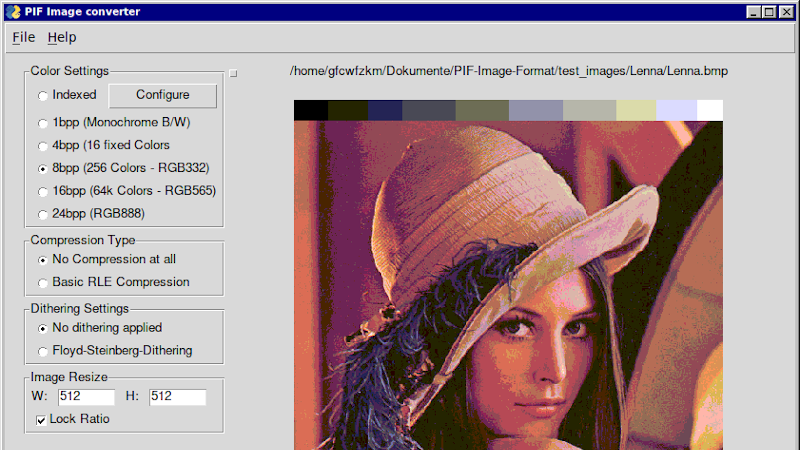Open the File menu

click(x=24, y=37)
